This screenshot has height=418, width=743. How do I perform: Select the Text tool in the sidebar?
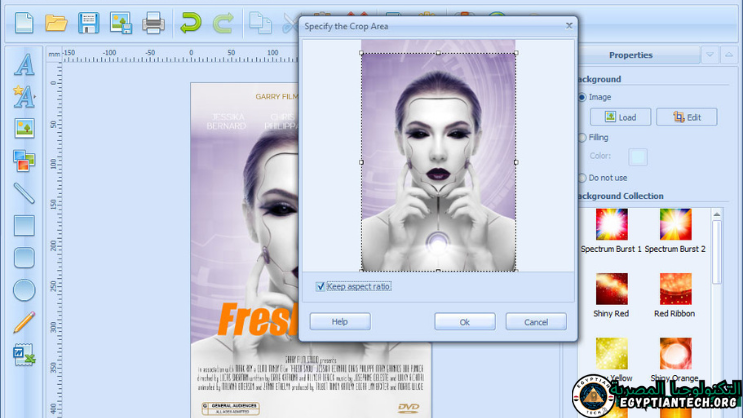pos(24,65)
